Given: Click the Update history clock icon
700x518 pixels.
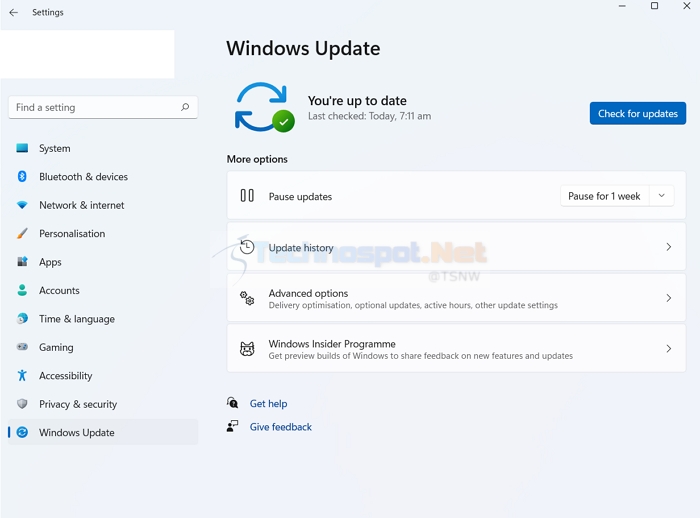Looking at the screenshot, I should click(x=247, y=246).
